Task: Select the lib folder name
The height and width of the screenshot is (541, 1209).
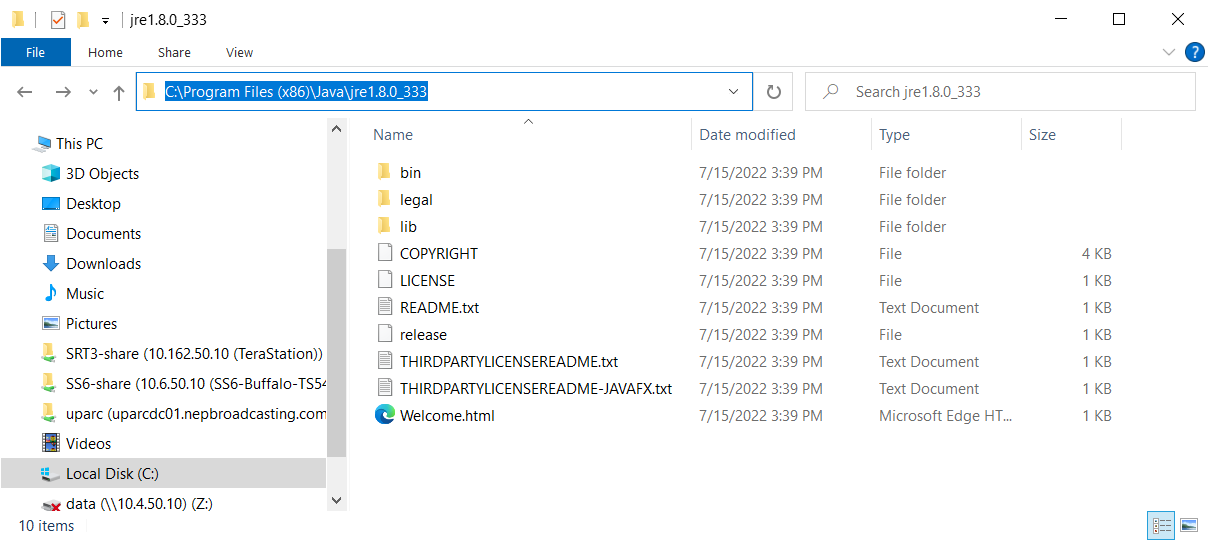Action: [x=408, y=227]
